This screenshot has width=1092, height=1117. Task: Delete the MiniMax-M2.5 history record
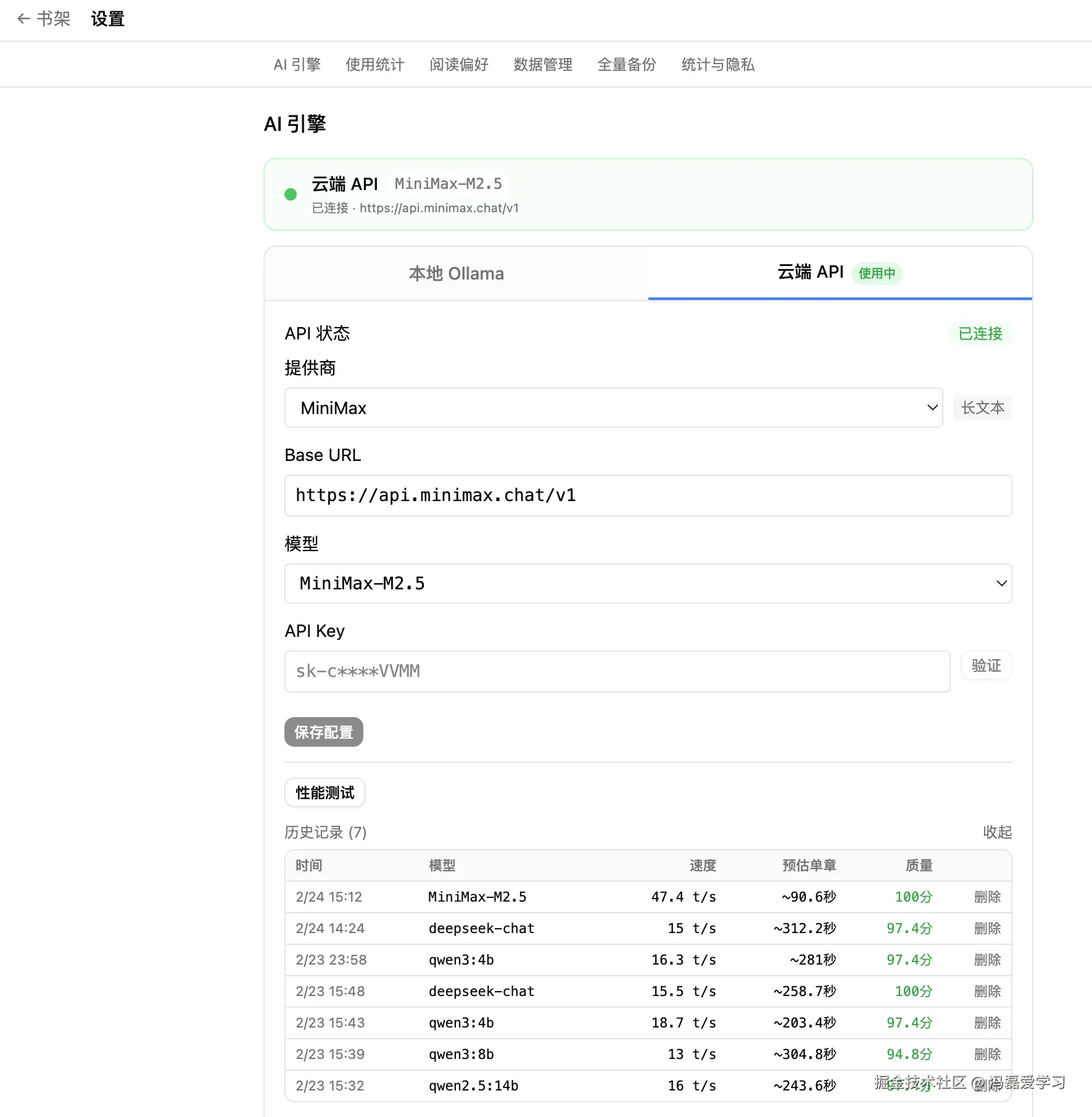[x=987, y=897]
